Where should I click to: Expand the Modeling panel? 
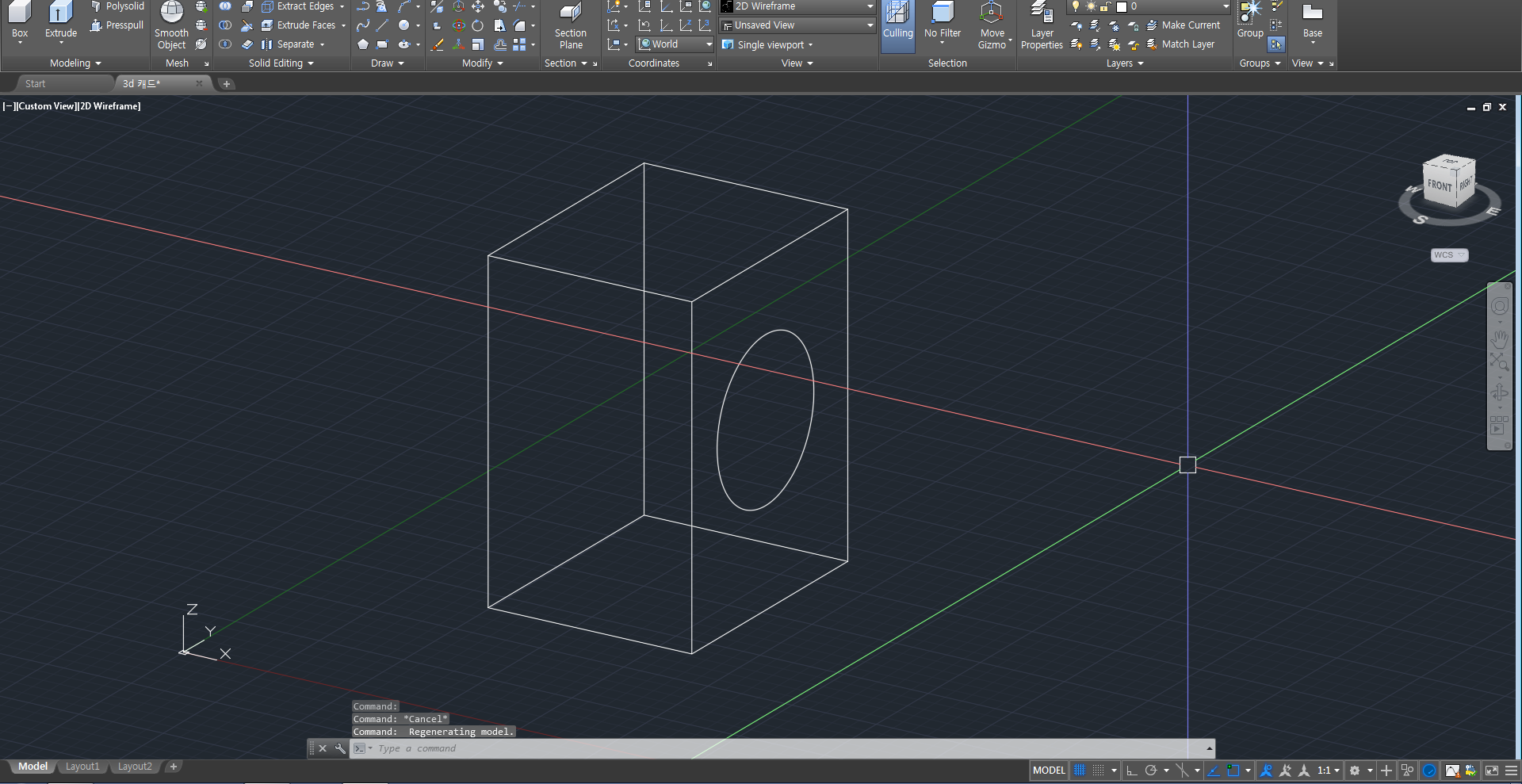[x=75, y=63]
